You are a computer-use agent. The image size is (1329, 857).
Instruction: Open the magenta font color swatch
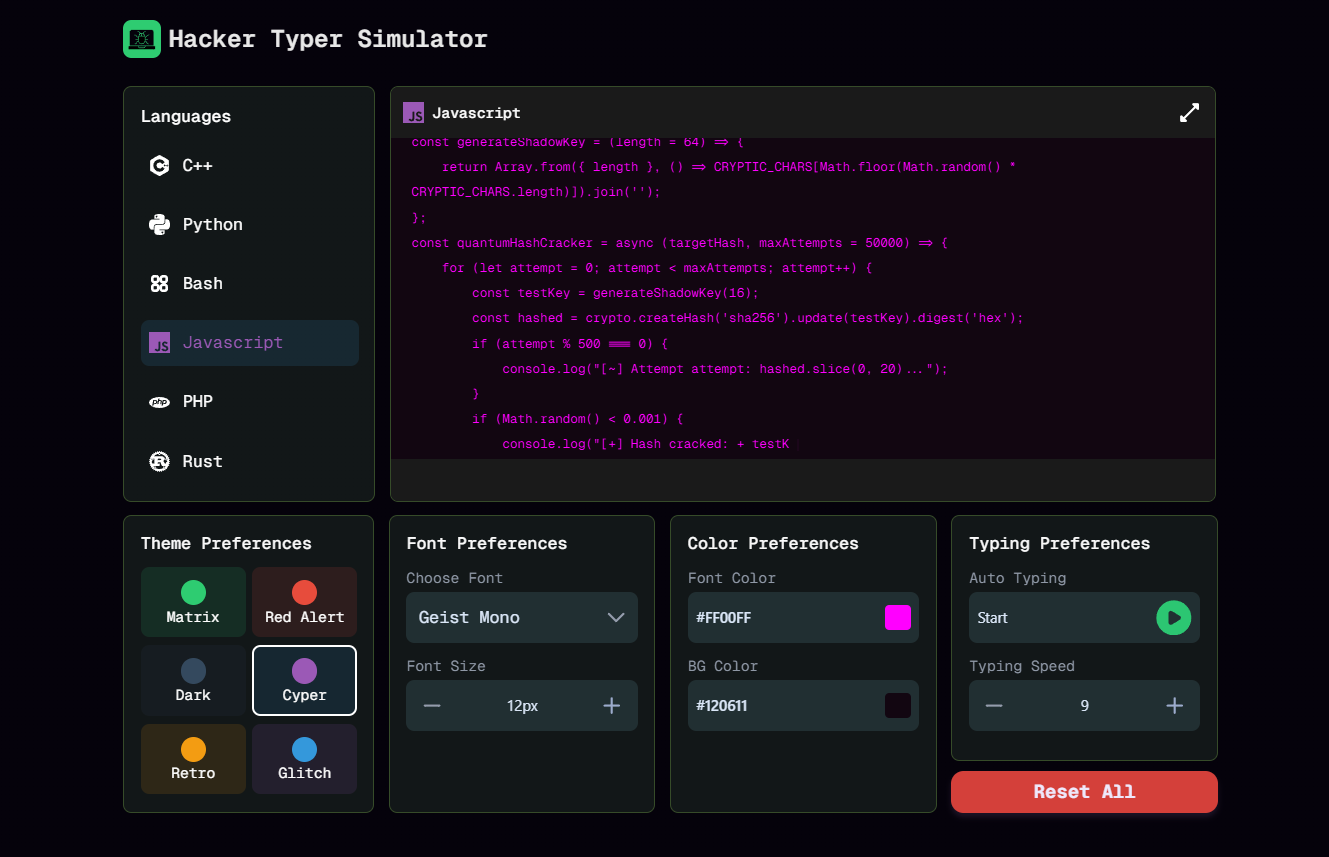pos(898,618)
